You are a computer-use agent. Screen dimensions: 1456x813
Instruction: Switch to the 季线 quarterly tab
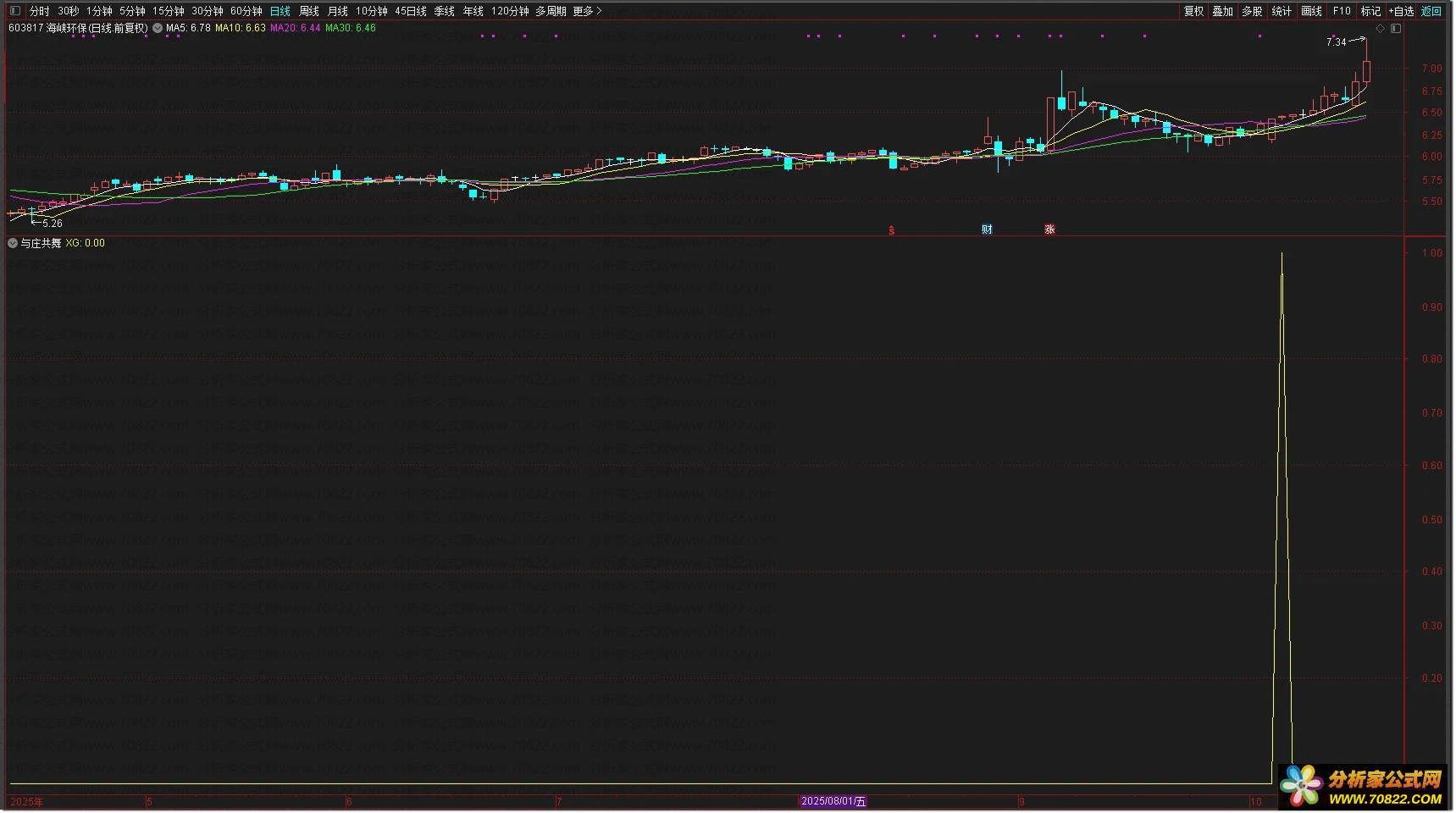pyautogui.click(x=445, y=11)
